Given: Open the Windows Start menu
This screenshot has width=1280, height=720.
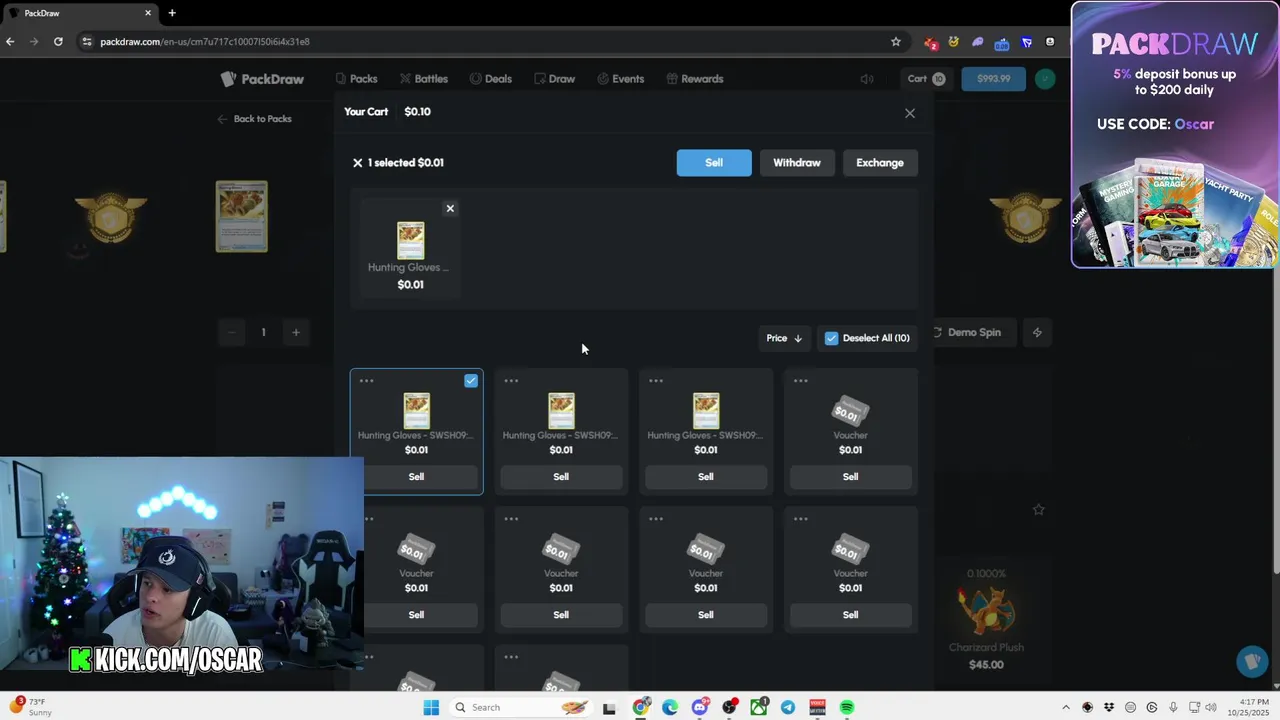Looking at the screenshot, I should (x=431, y=707).
